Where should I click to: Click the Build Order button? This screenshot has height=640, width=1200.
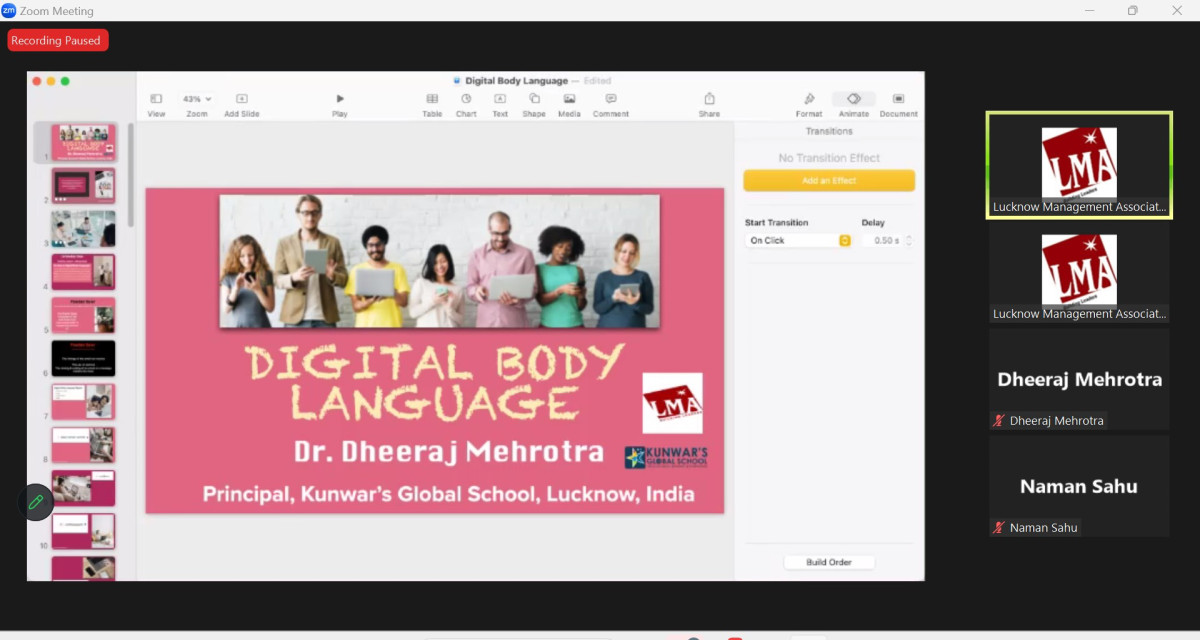829,562
